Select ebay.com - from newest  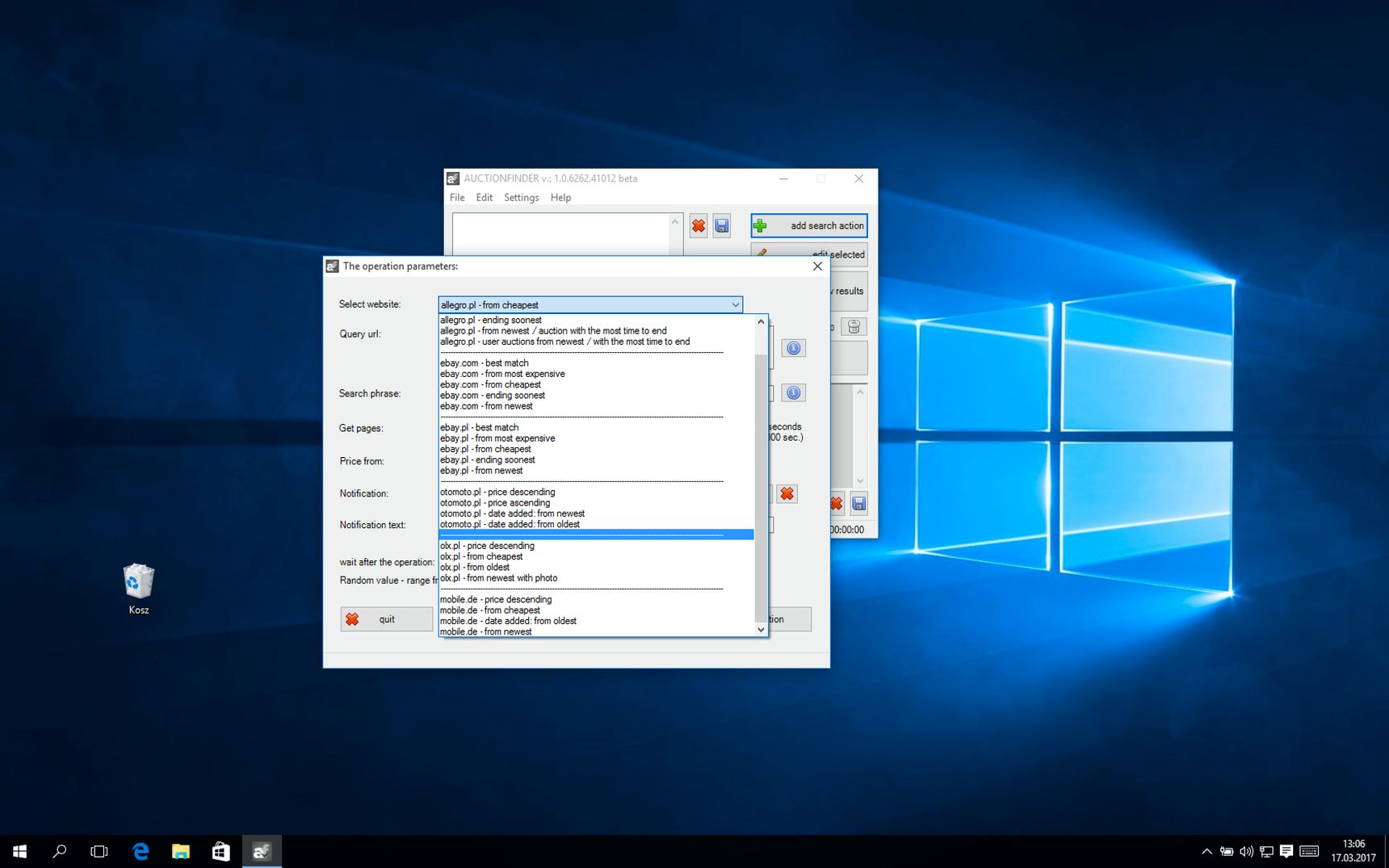click(596, 406)
